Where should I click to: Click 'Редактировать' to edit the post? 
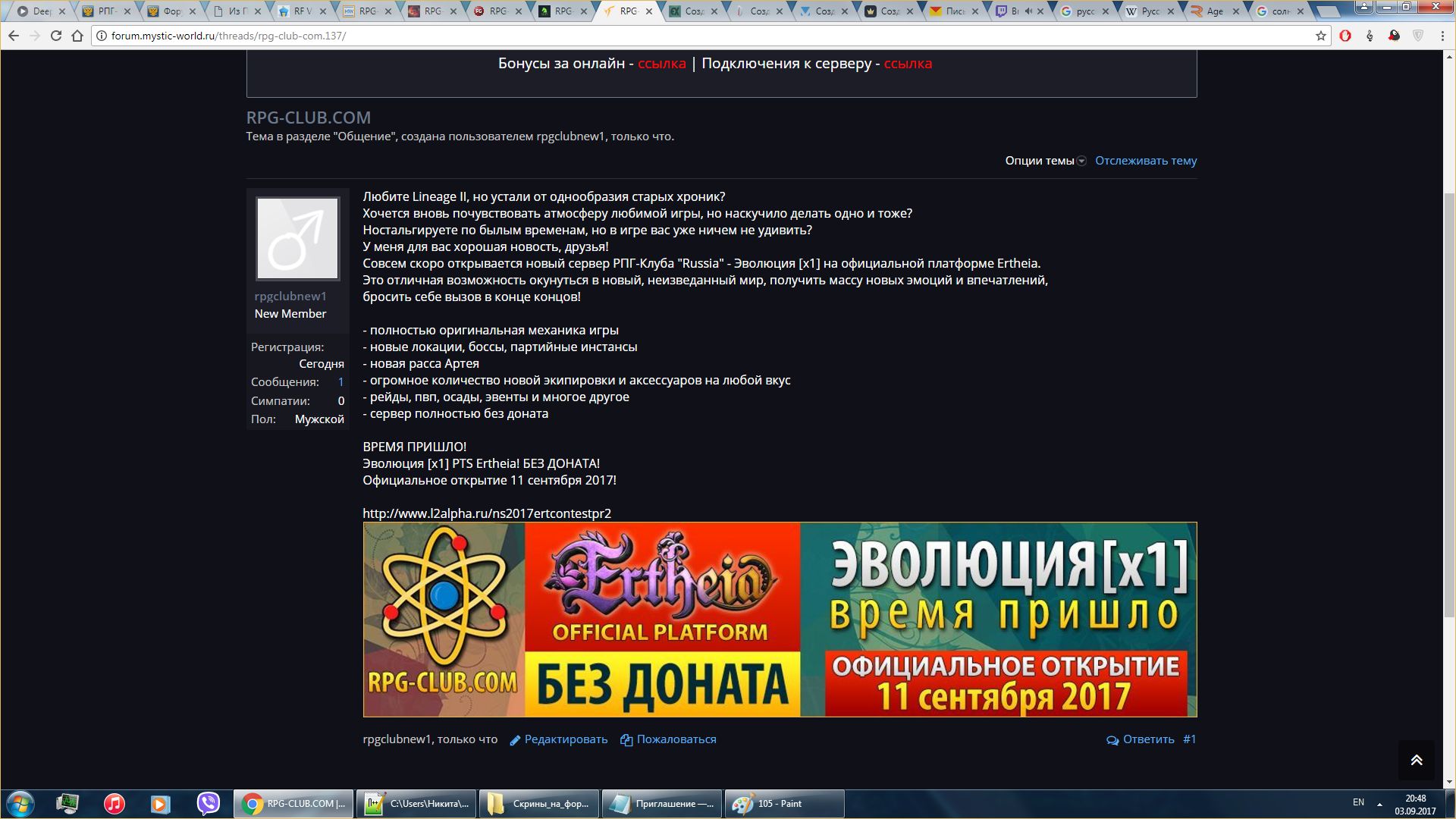[x=566, y=739]
